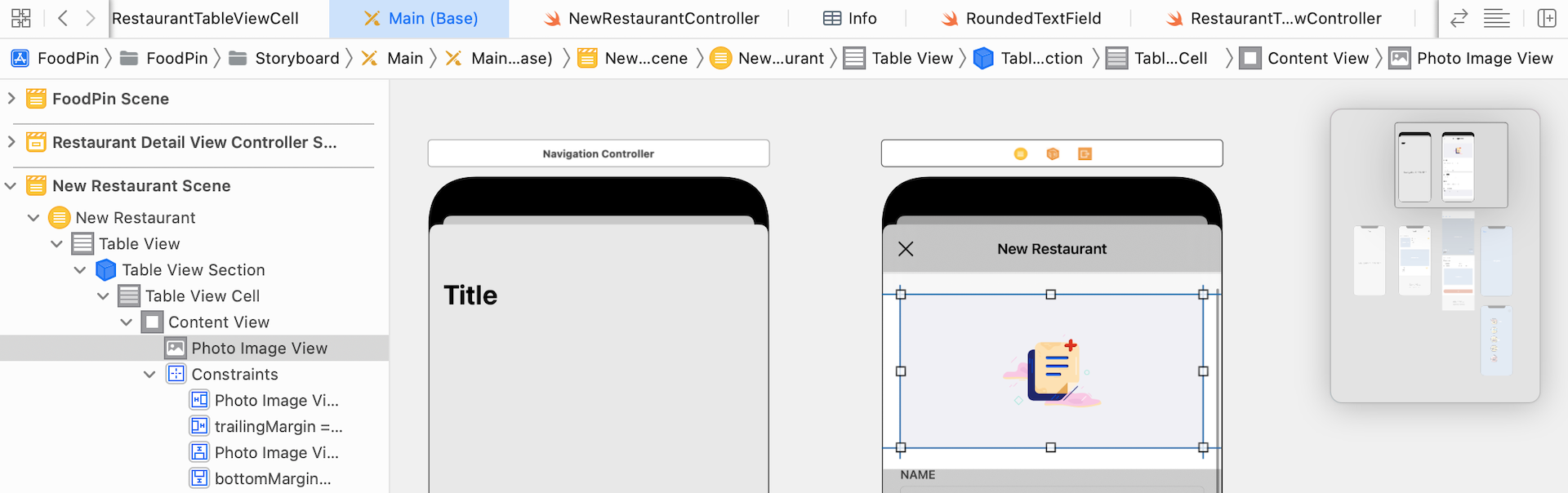Collapse the Constraints group
1568x493 pixels.
click(x=149, y=375)
